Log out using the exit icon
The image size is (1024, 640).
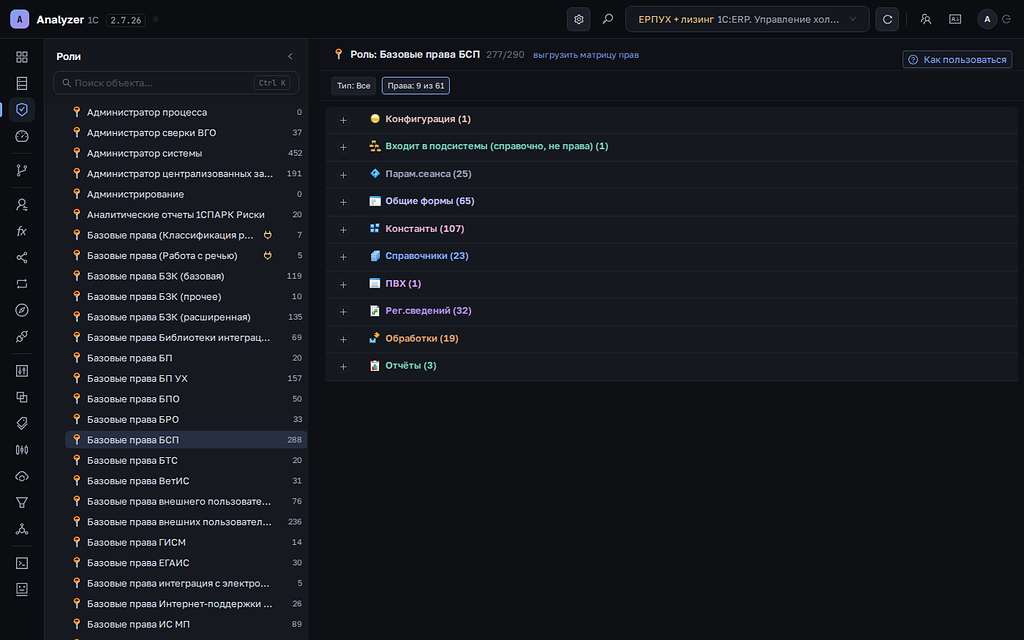[1006, 20]
